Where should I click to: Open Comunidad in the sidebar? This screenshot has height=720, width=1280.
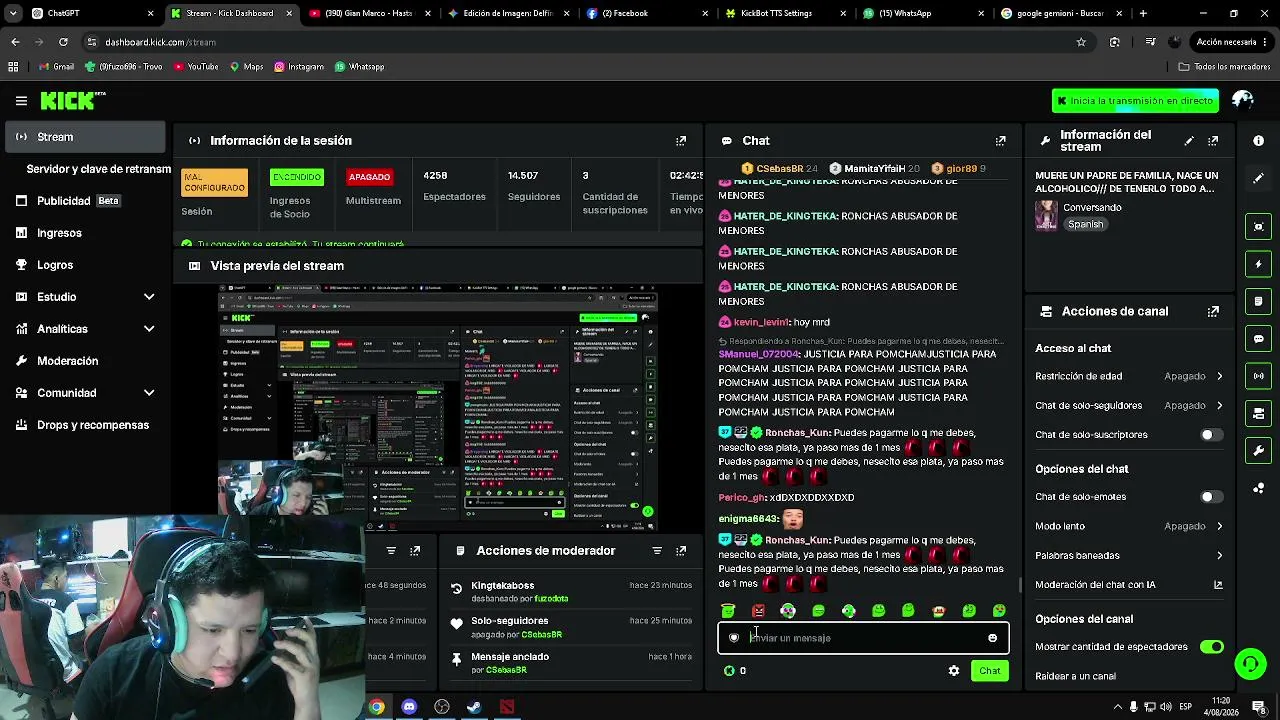pyautogui.click(x=86, y=393)
